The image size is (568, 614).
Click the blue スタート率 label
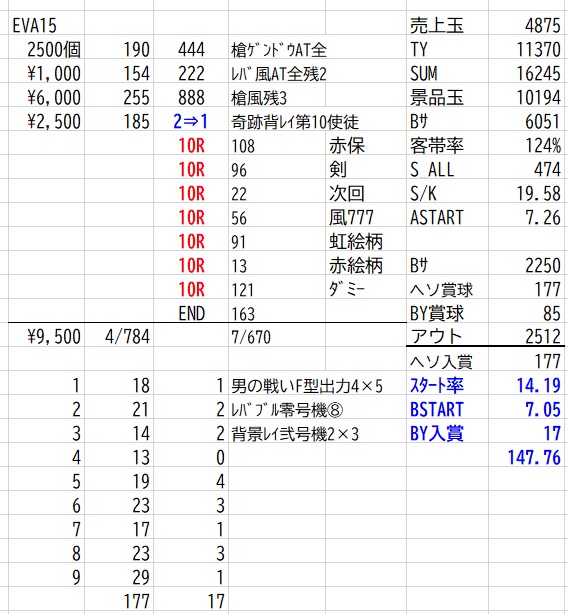point(436,386)
